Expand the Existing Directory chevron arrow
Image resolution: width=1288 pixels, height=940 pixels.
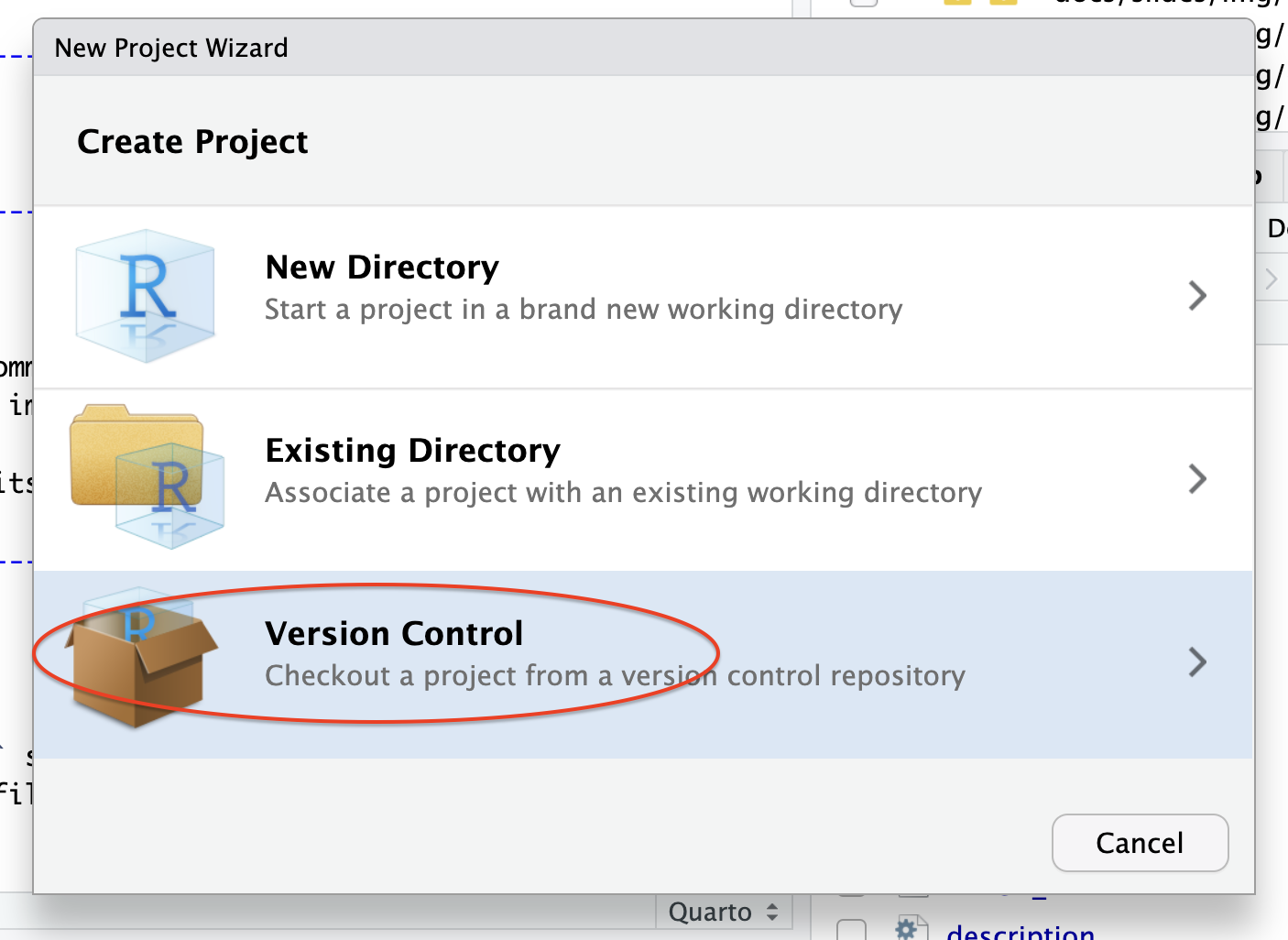tap(1196, 479)
